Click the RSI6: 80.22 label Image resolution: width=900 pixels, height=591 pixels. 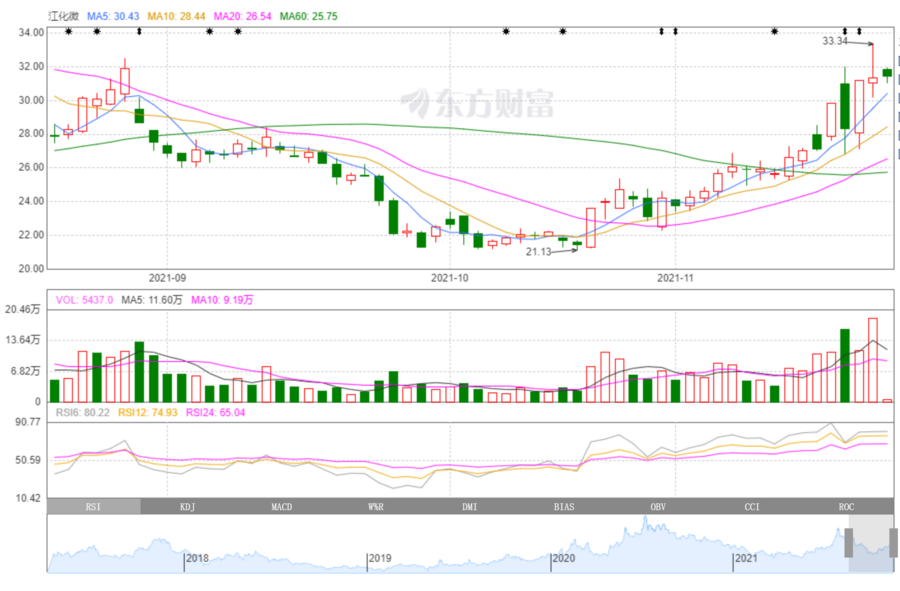click(83, 413)
